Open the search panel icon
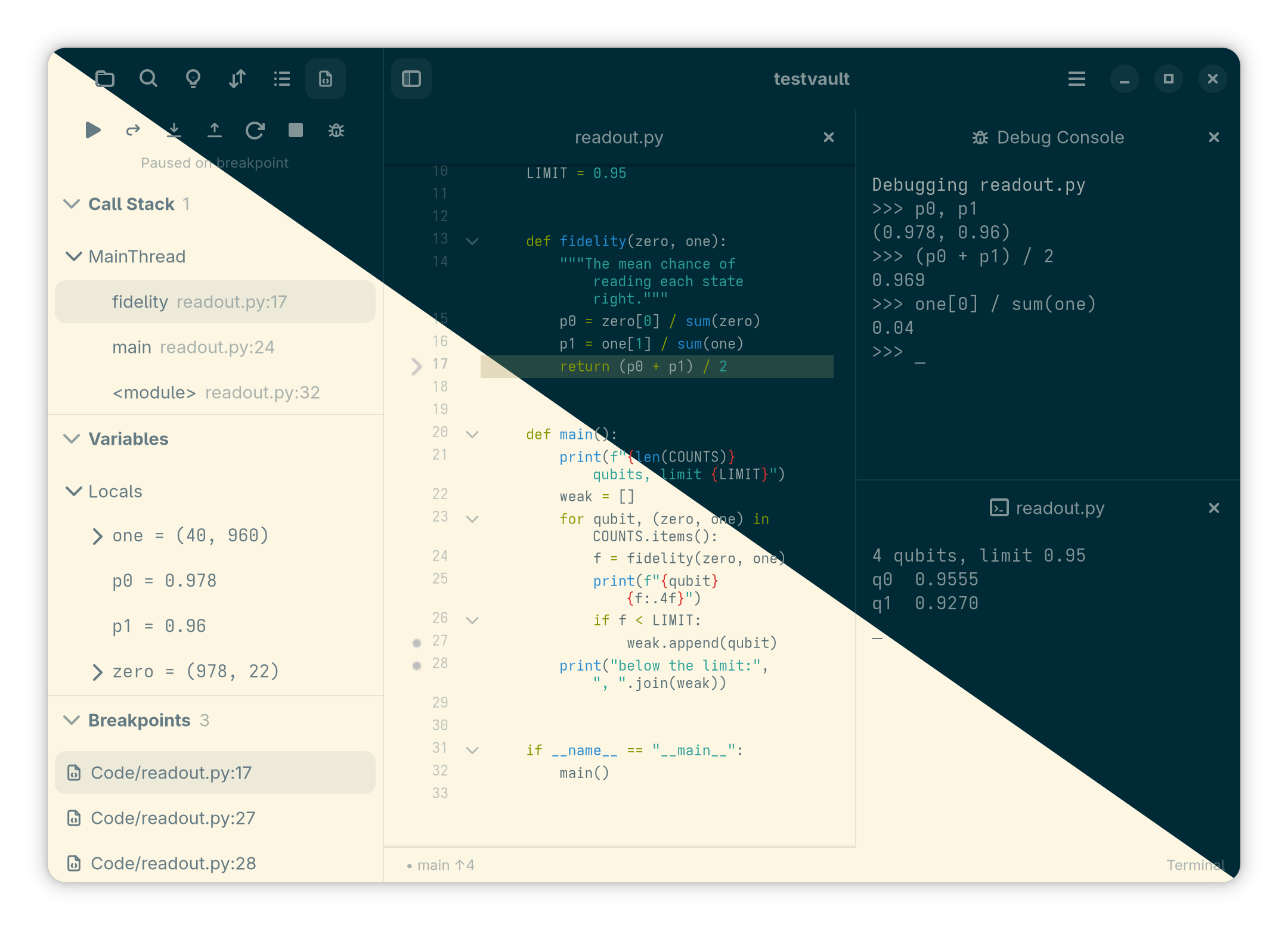 click(x=148, y=79)
